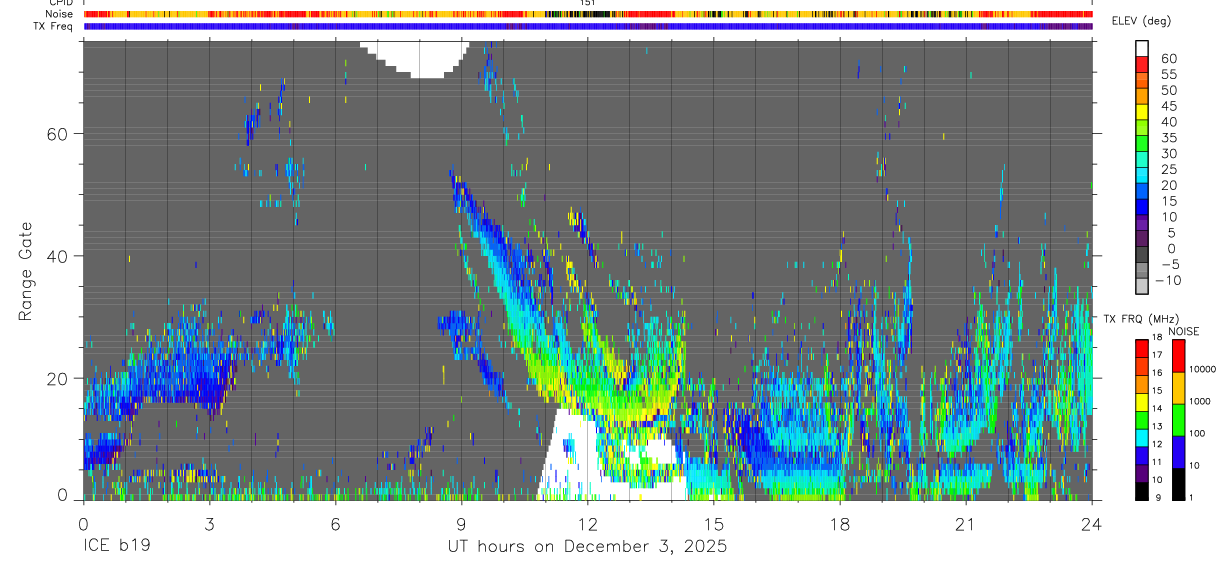This screenshot has height=567, width=1228.
Task: Click the multicolored Noise strip above the plot
Action: coord(588,14)
